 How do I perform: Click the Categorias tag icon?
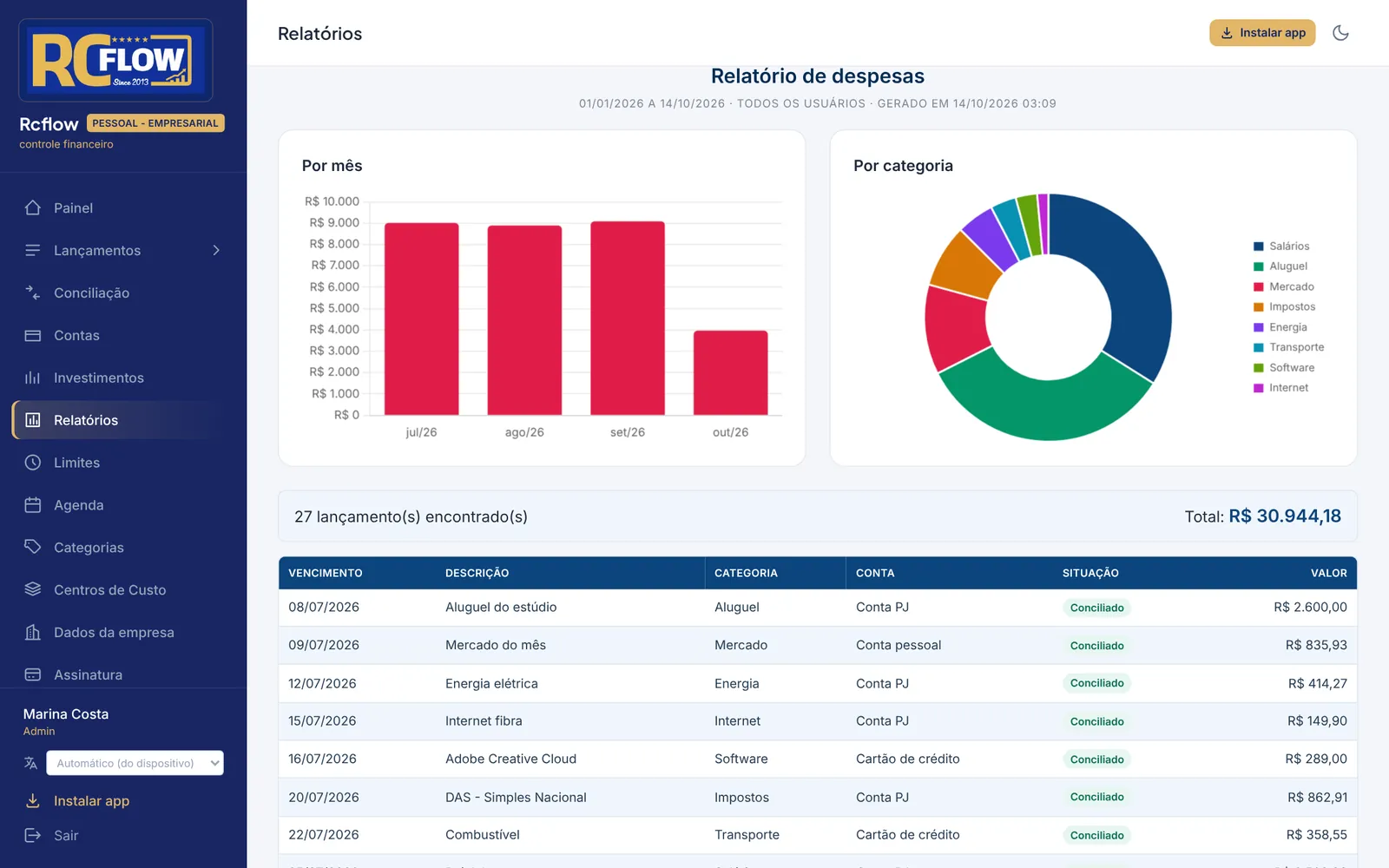pyautogui.click(x=33, y=547)
